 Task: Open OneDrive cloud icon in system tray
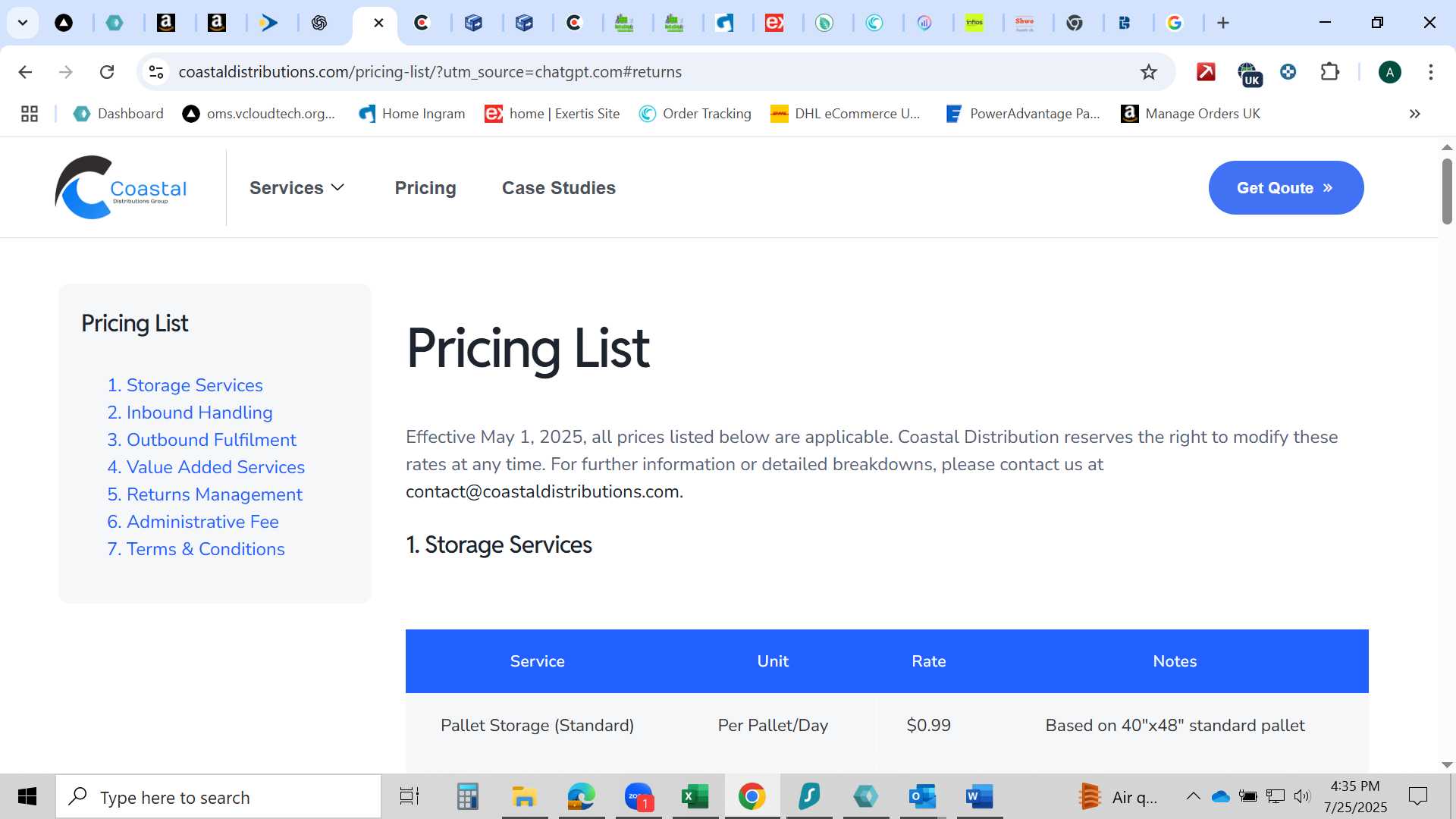coord(1220,796)
